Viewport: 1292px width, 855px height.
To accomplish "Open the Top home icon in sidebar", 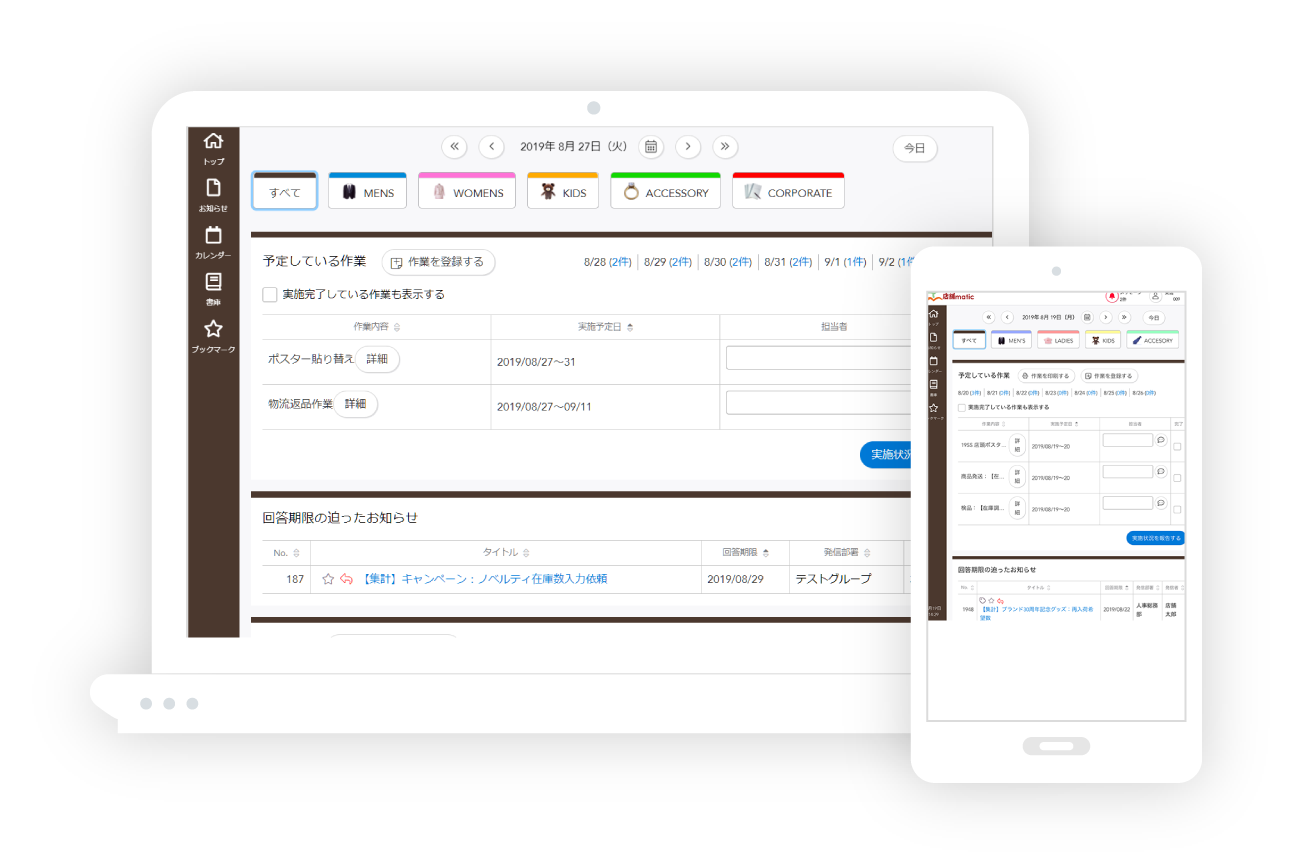I will point(213,142).
